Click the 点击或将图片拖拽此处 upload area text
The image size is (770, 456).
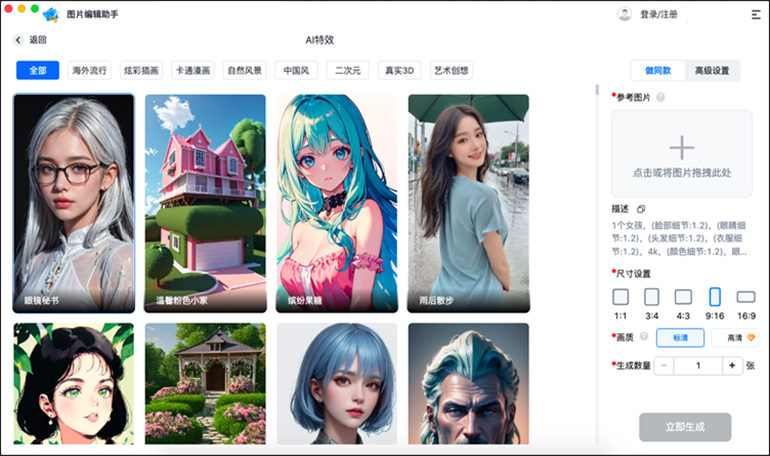(x=682, y=173)
